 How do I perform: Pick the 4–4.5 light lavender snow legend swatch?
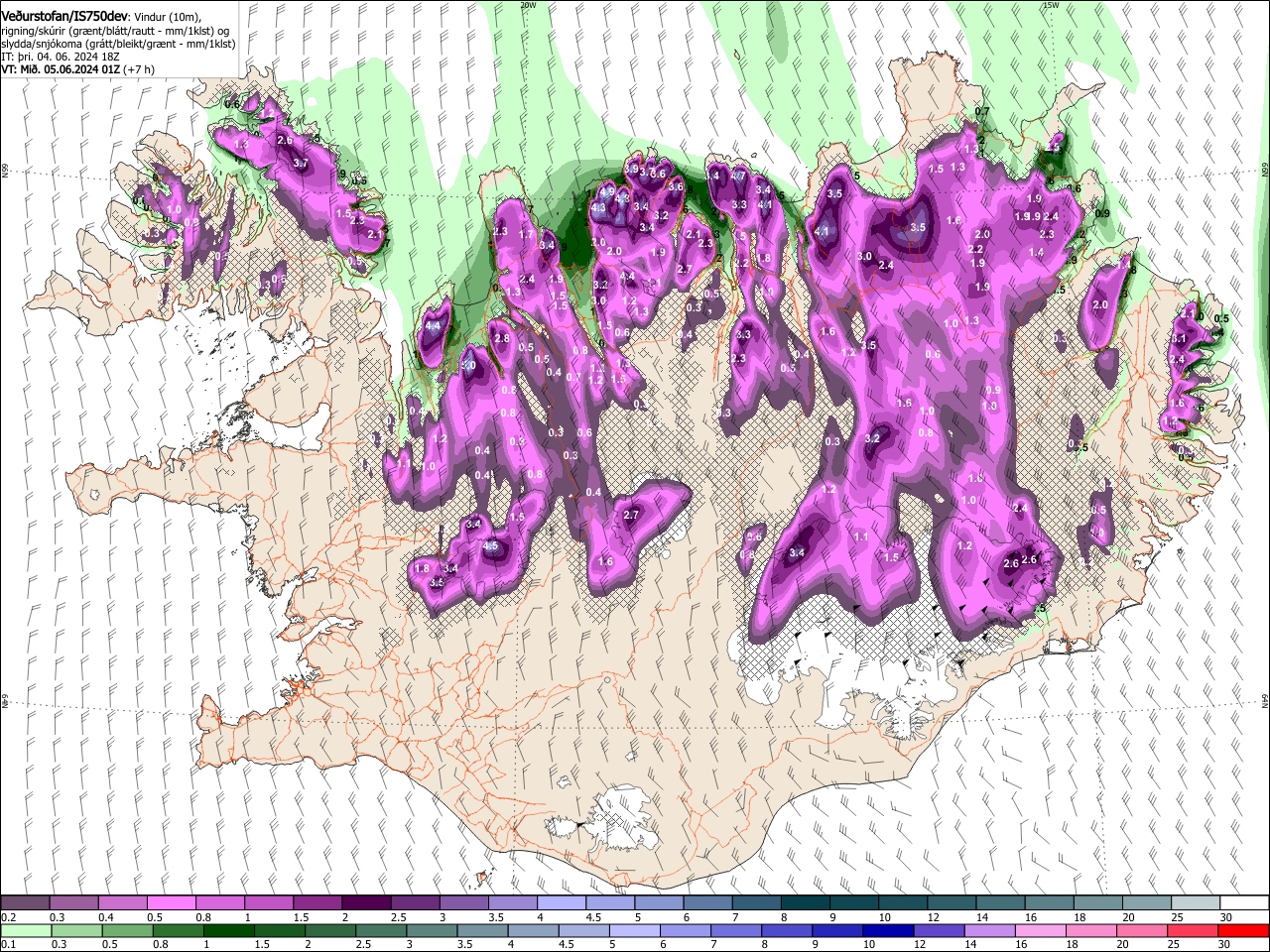click(560, 903)
